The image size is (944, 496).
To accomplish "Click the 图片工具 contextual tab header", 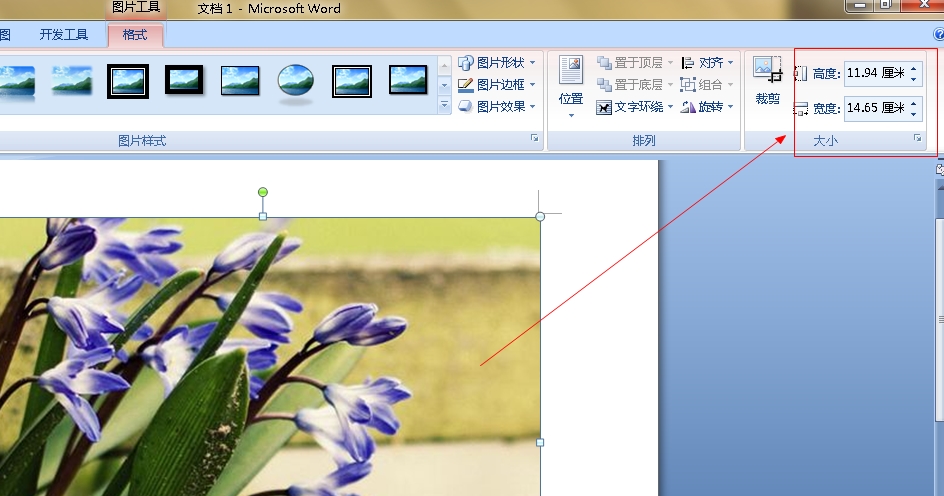I will [x=136, y=8].
